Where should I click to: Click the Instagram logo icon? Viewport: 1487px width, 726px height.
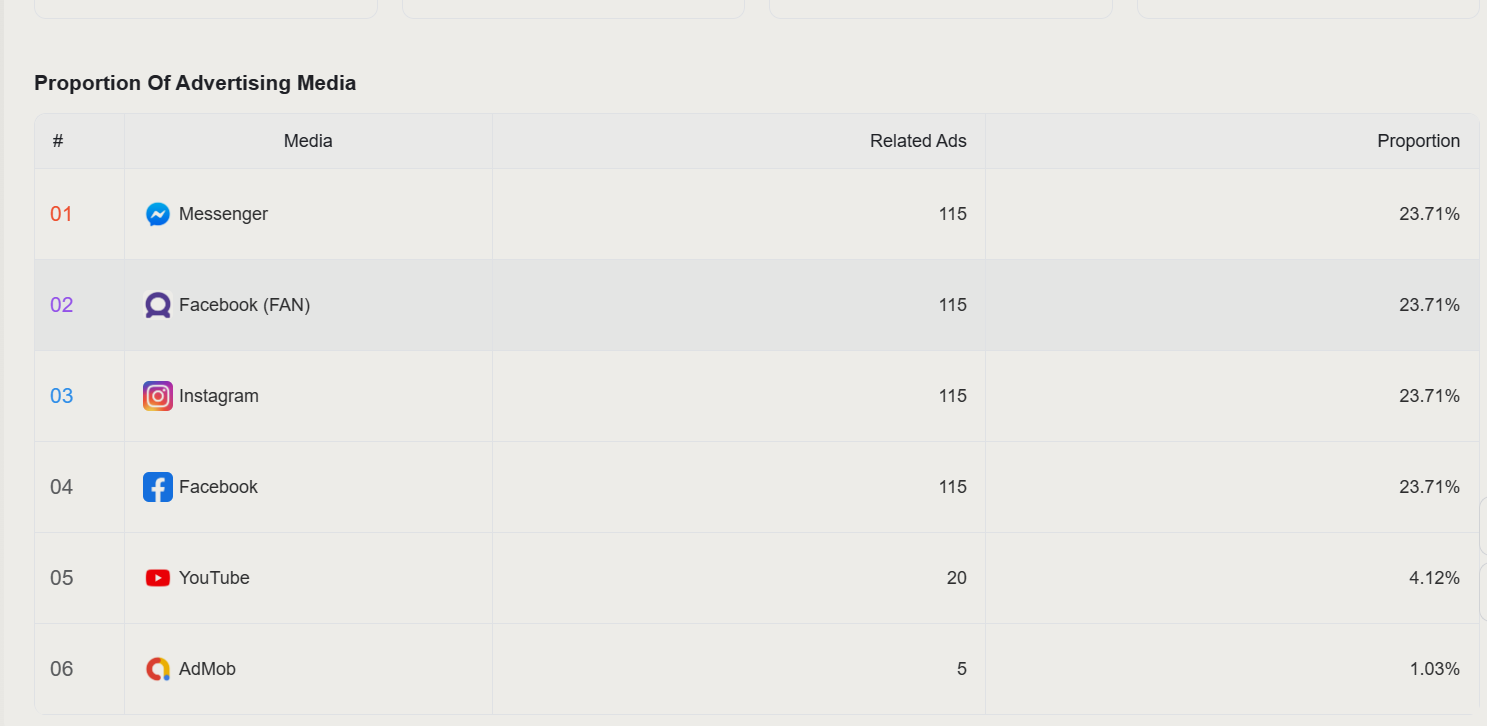click(x=158, y=396)
